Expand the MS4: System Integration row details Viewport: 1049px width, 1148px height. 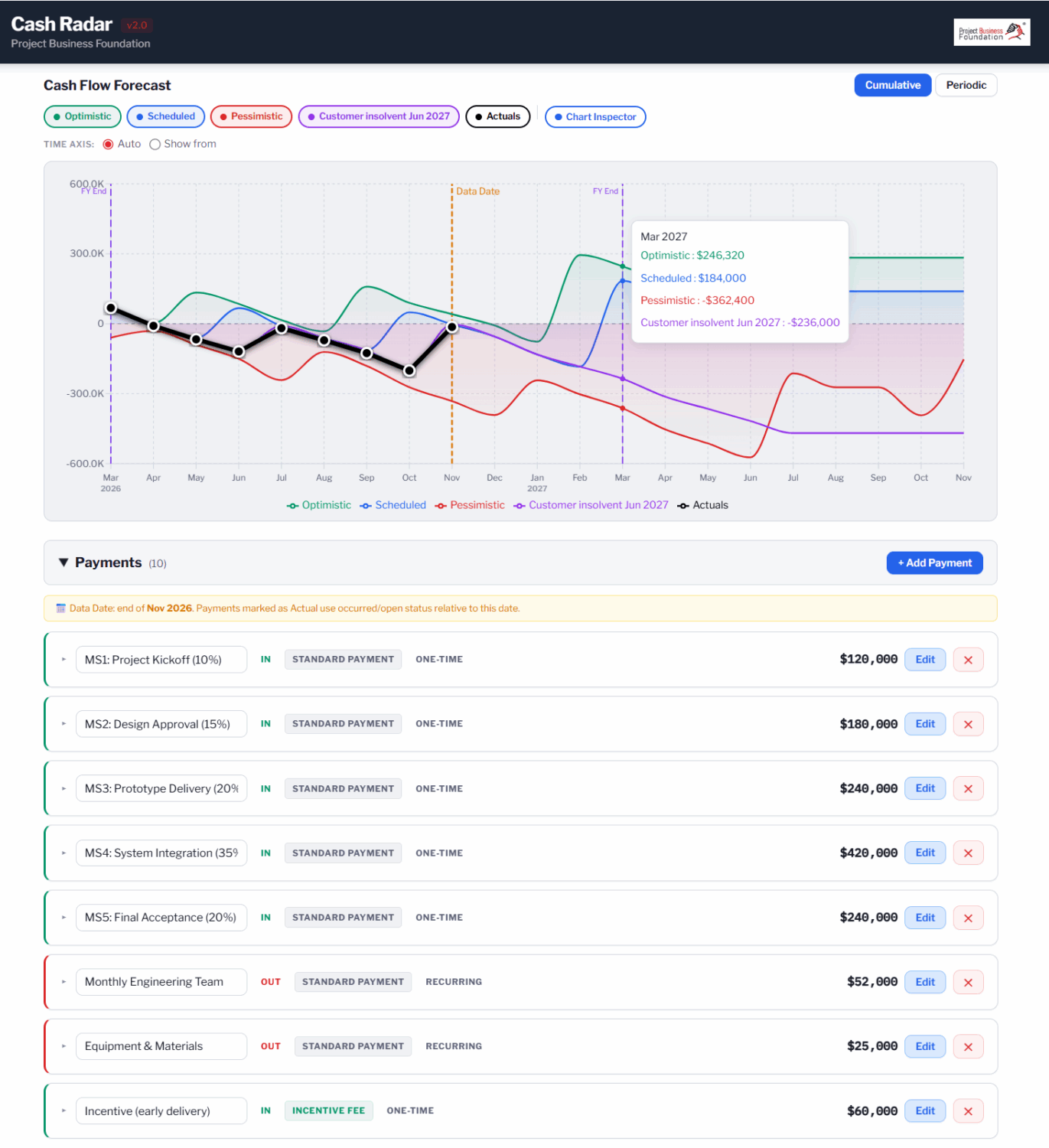click(64, 853)
